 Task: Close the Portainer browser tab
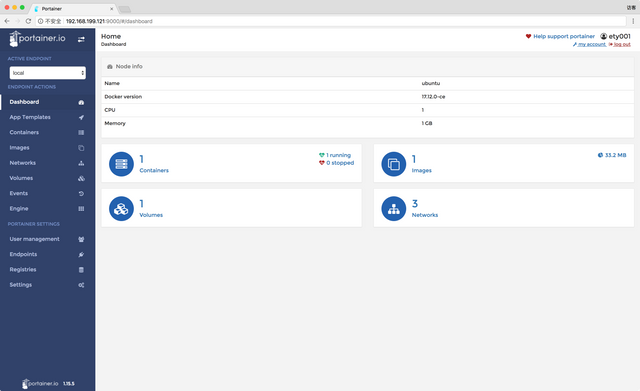[x=111, y=9]
